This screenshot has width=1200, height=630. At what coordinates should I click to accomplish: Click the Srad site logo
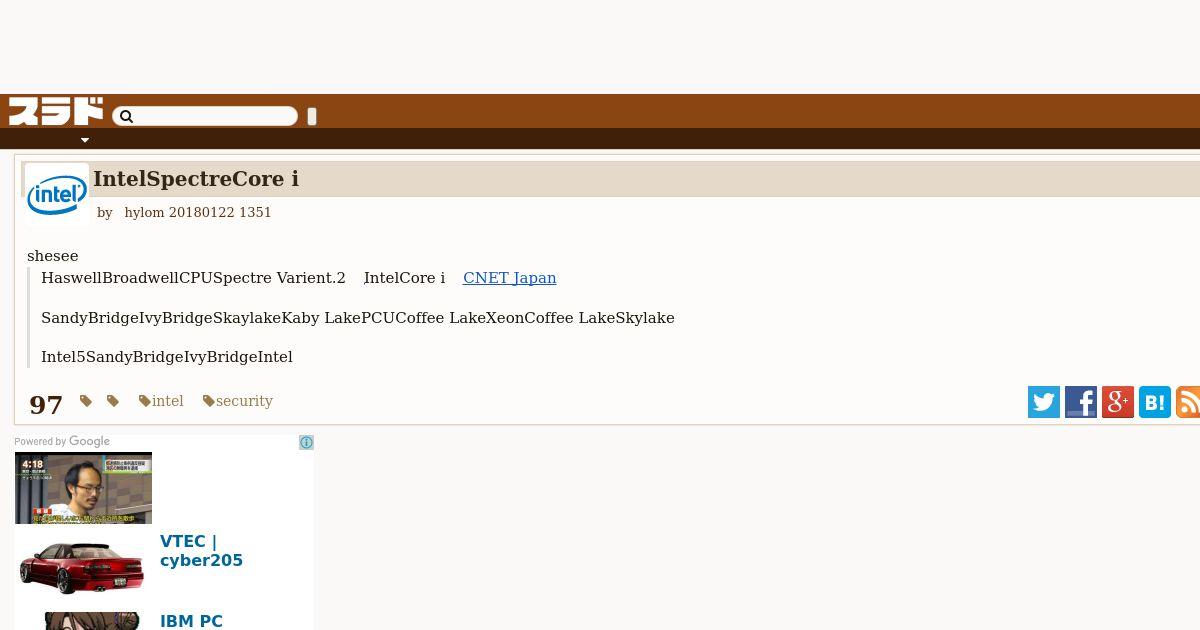tap(56, 111)
